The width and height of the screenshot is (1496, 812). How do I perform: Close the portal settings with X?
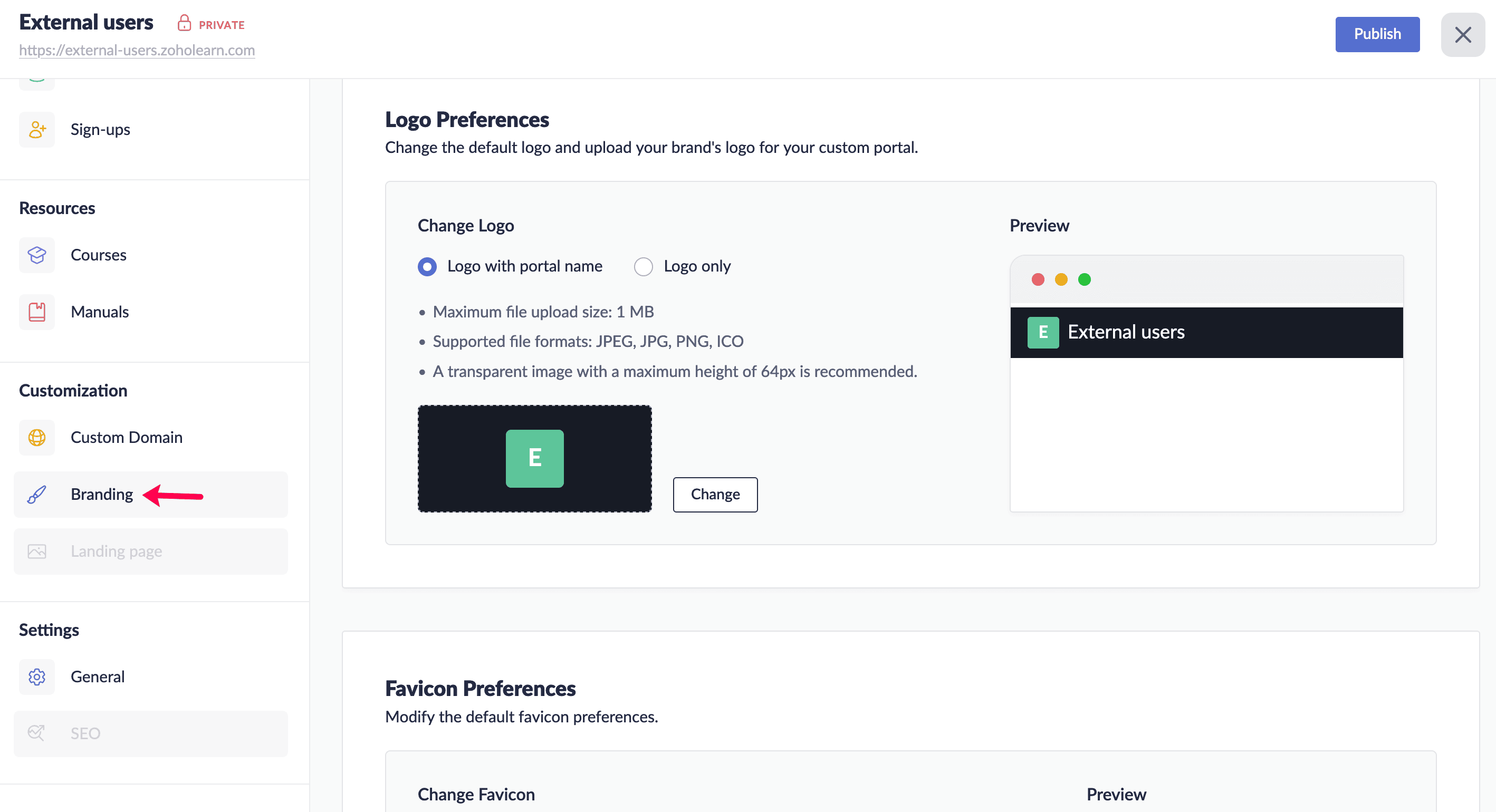pyautogui.click(x=1462, y=35)
